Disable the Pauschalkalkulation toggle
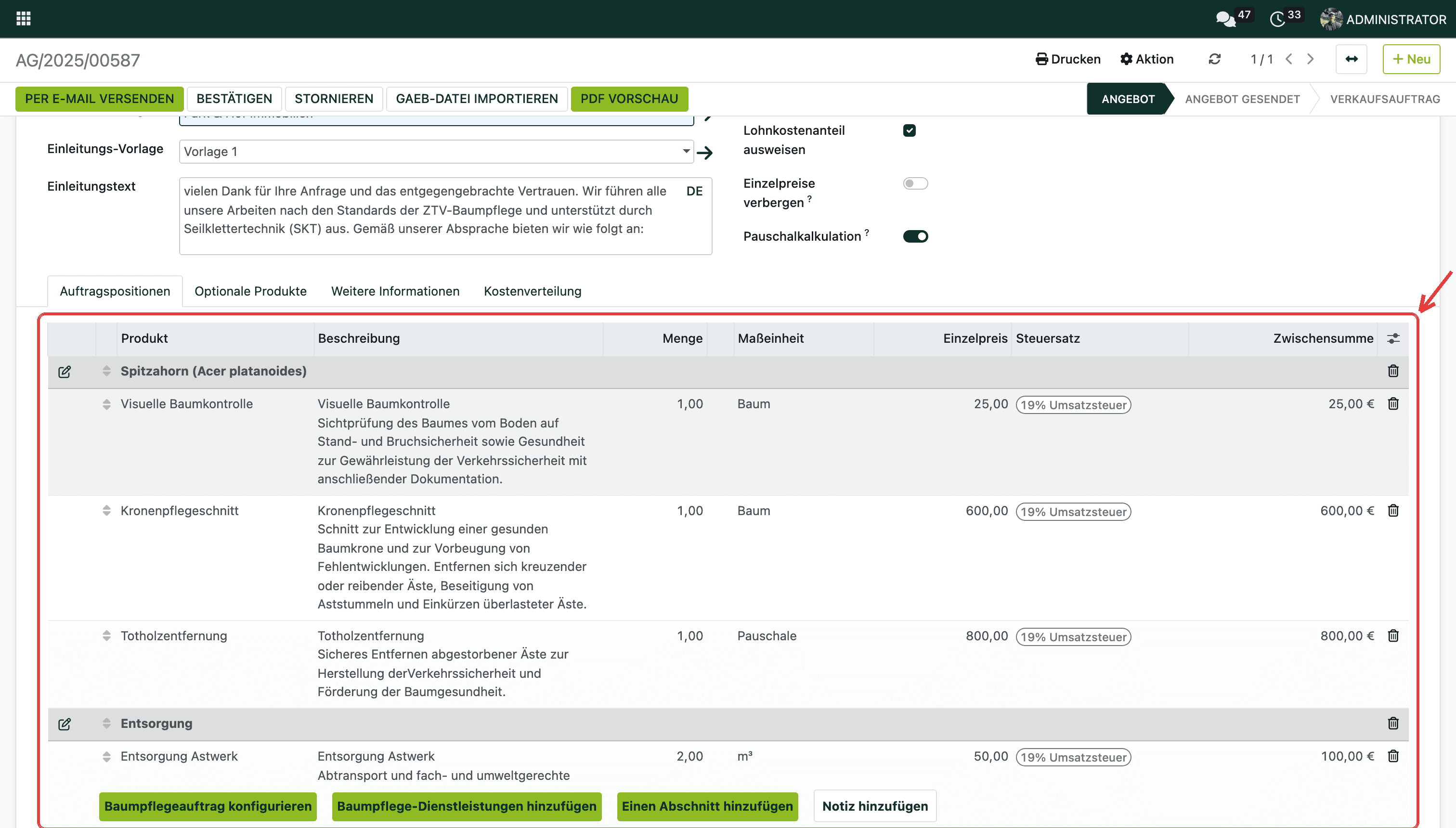The height and width of the screenshot is (828, 1456). tap(916, 236)
